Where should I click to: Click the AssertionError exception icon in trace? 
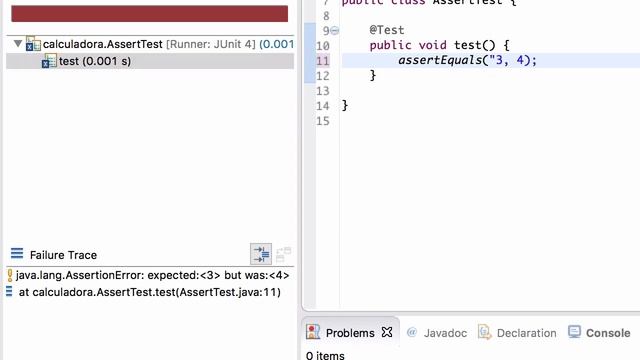point(10,276)
